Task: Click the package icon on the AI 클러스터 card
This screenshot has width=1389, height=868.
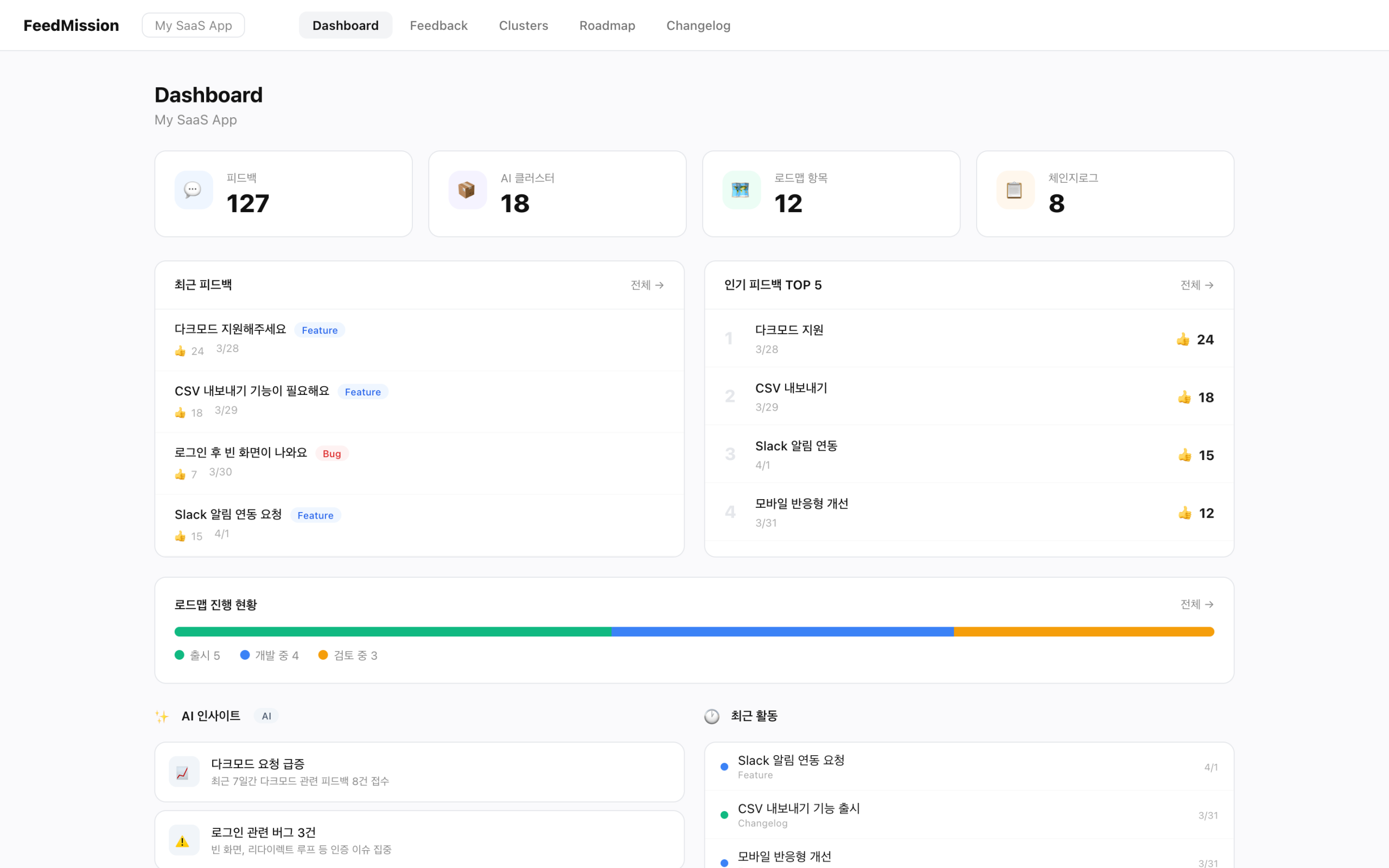Action: [467, 189]
